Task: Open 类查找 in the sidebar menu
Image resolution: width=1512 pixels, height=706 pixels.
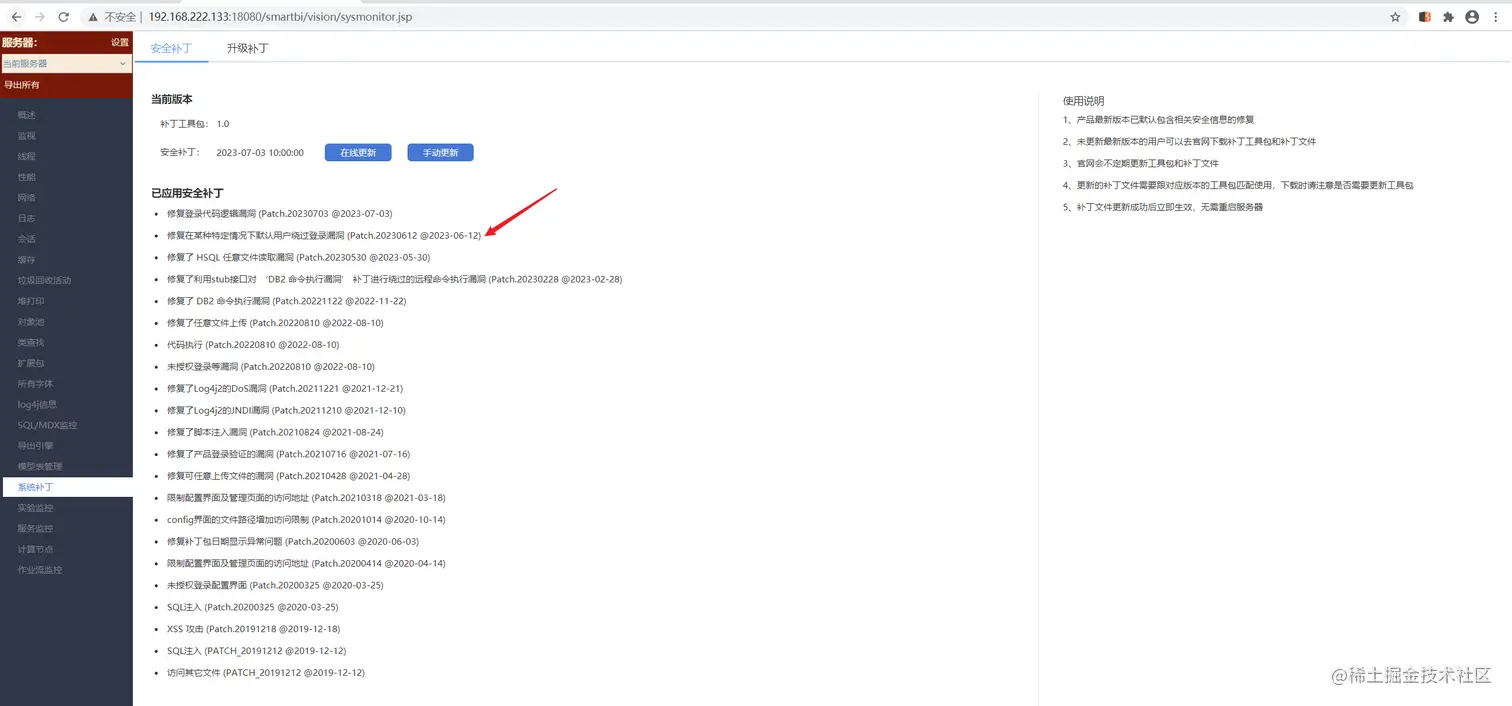Action: pos(31,342)
